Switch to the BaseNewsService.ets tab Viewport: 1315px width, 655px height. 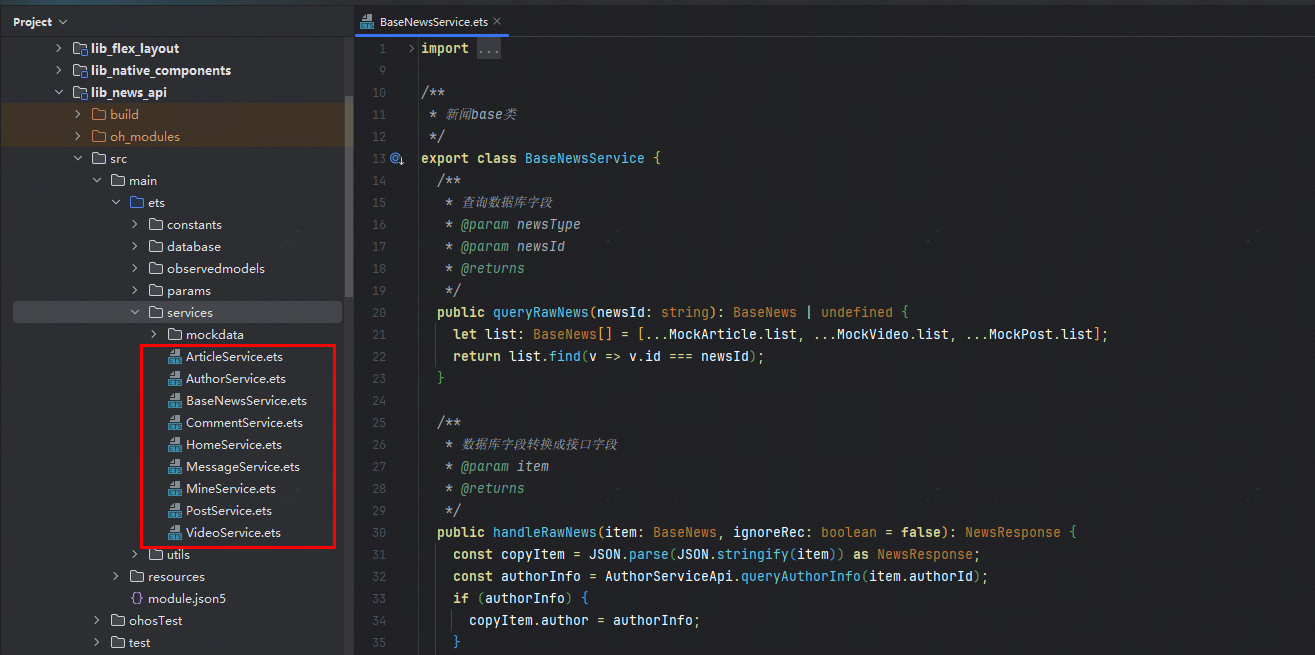pos(435,21)
